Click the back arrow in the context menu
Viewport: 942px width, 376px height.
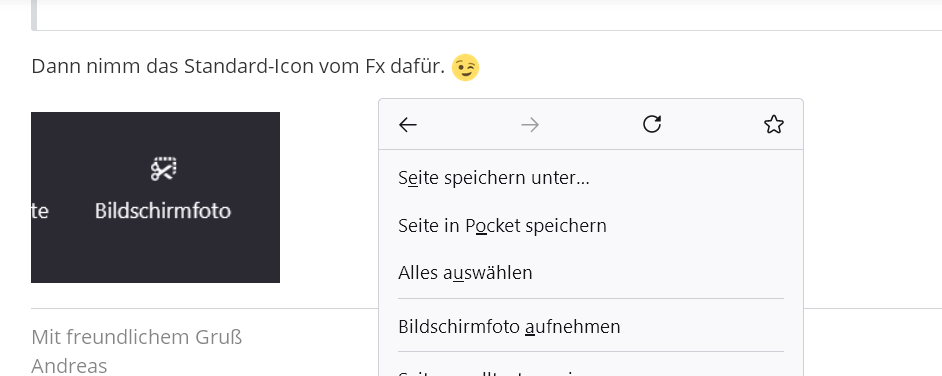pyautogui.click(x=408, y=125)
